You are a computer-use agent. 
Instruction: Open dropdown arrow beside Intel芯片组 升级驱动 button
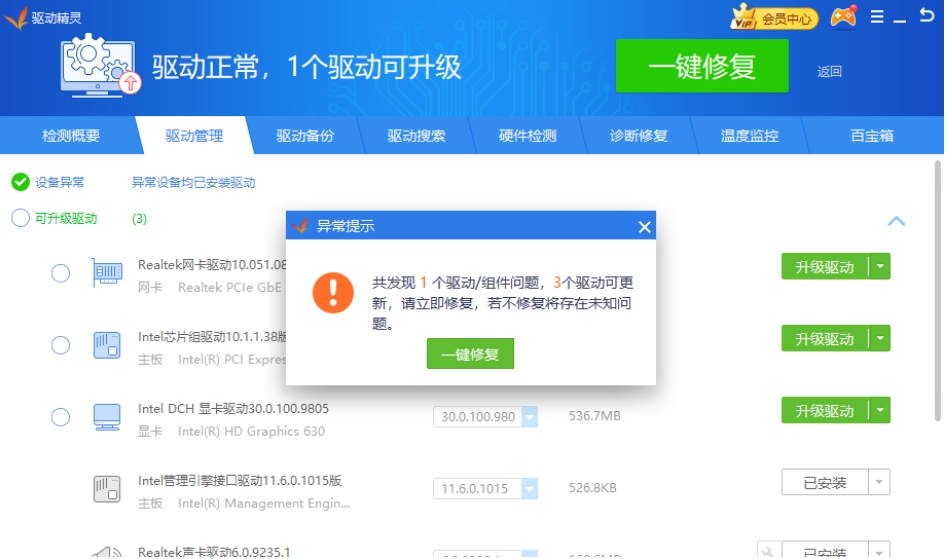tap(880, 338)
